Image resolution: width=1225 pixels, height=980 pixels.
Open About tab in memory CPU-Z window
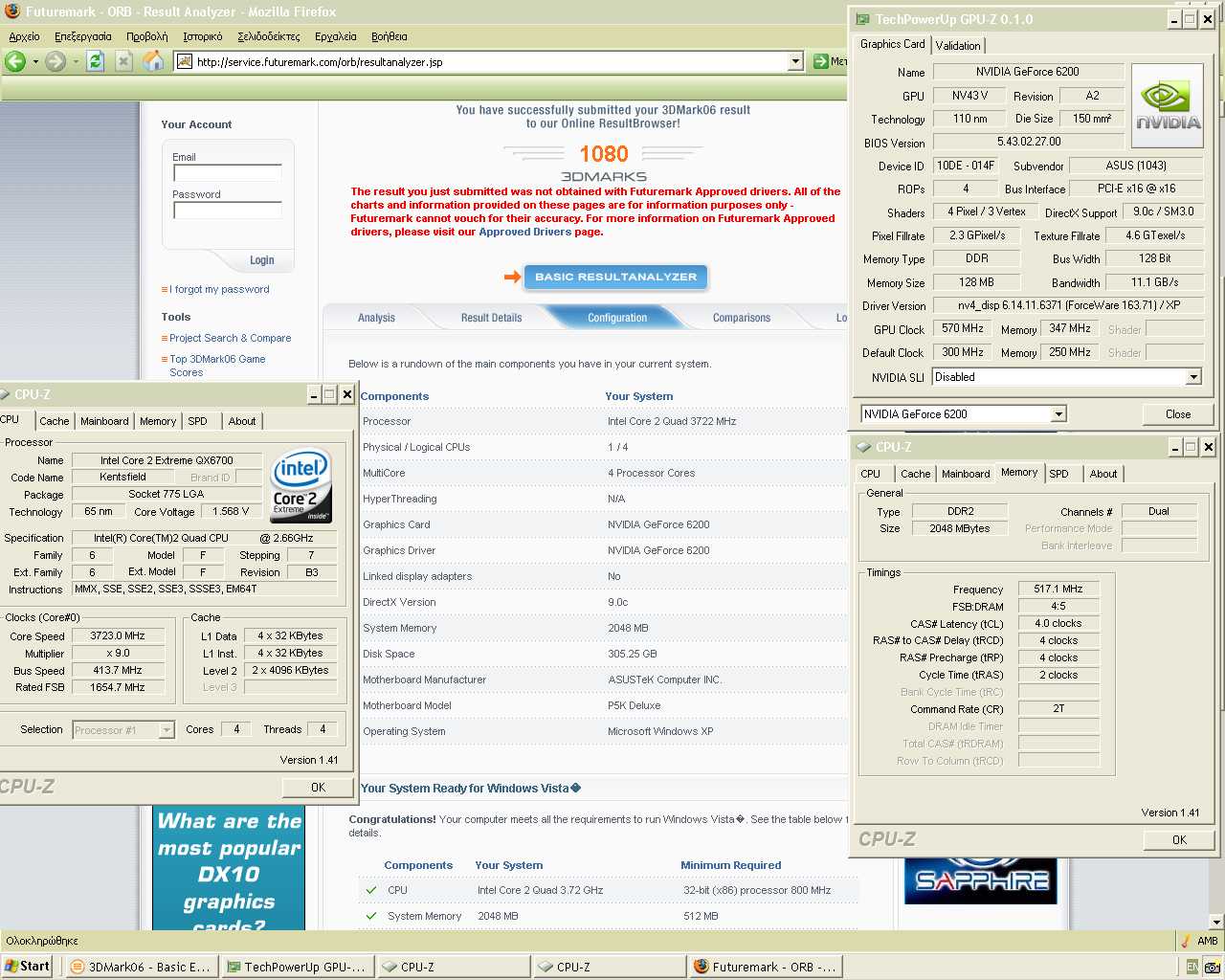pyautogui.click(x=1103, y=474)
